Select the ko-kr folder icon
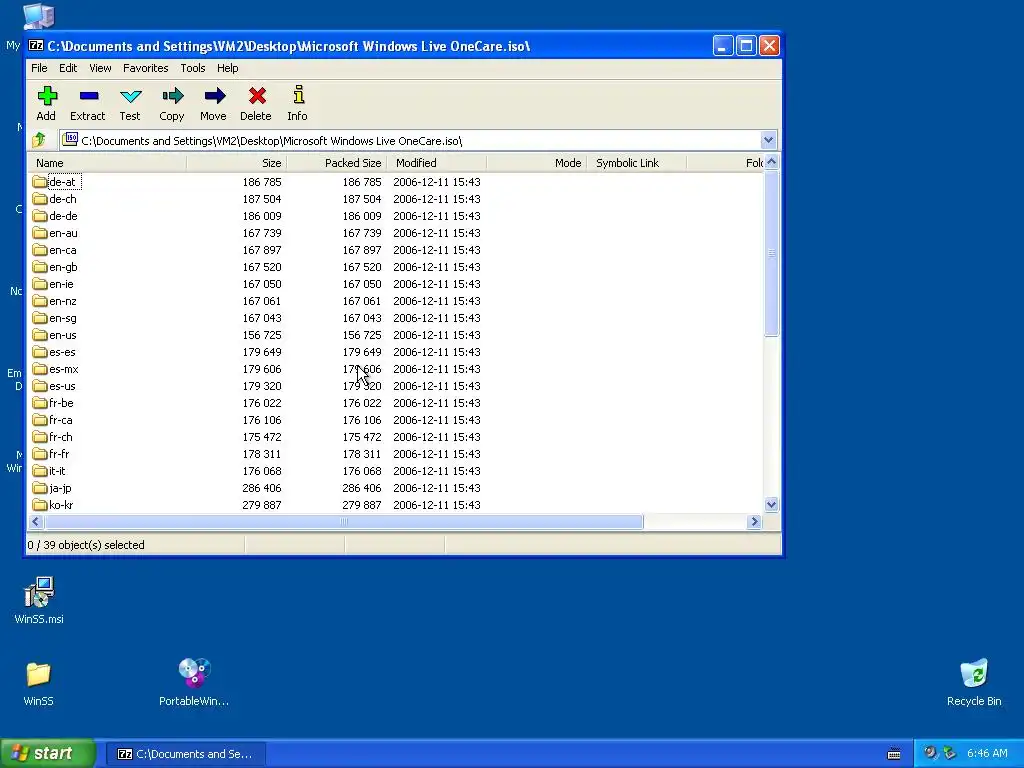 coord(40,504)
